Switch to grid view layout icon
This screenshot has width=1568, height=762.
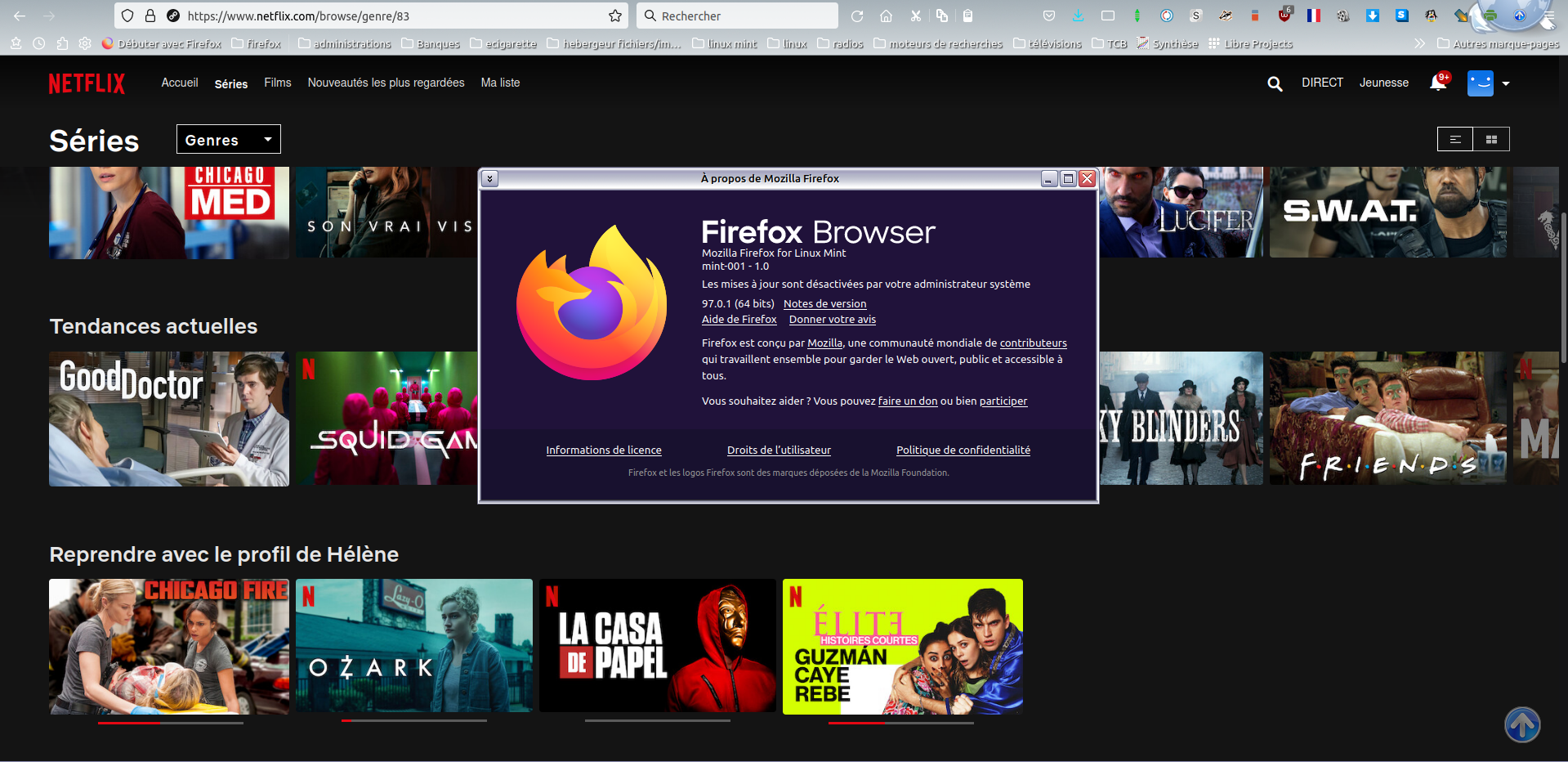[x=1491, y=140]
